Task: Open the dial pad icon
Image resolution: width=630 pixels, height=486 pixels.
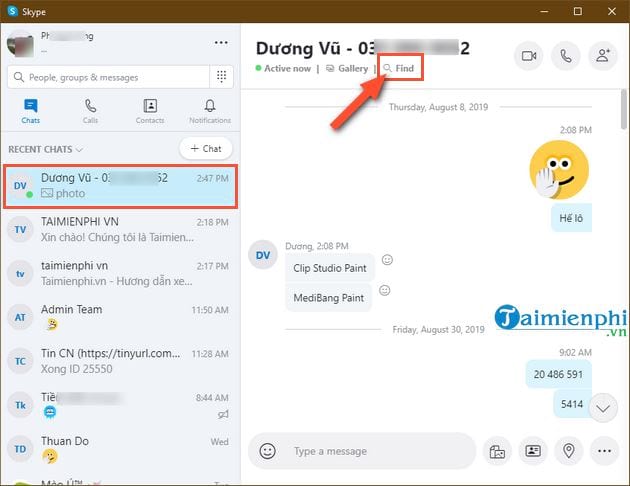Action: [221, 76]
